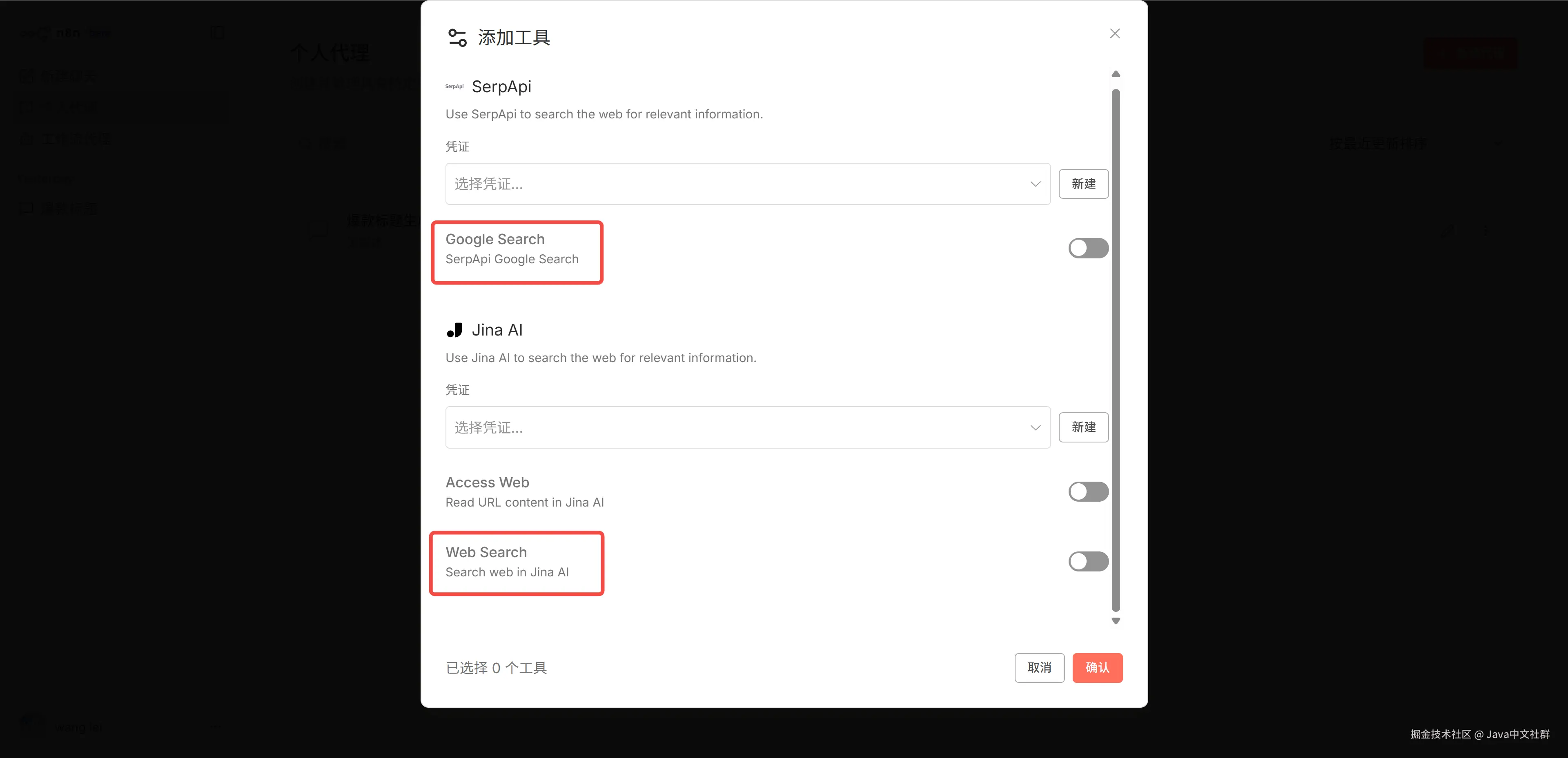Viewport: 1568px width, 758px height.
Task: Enable the Google Search toggle
Action: (1088, 248)
